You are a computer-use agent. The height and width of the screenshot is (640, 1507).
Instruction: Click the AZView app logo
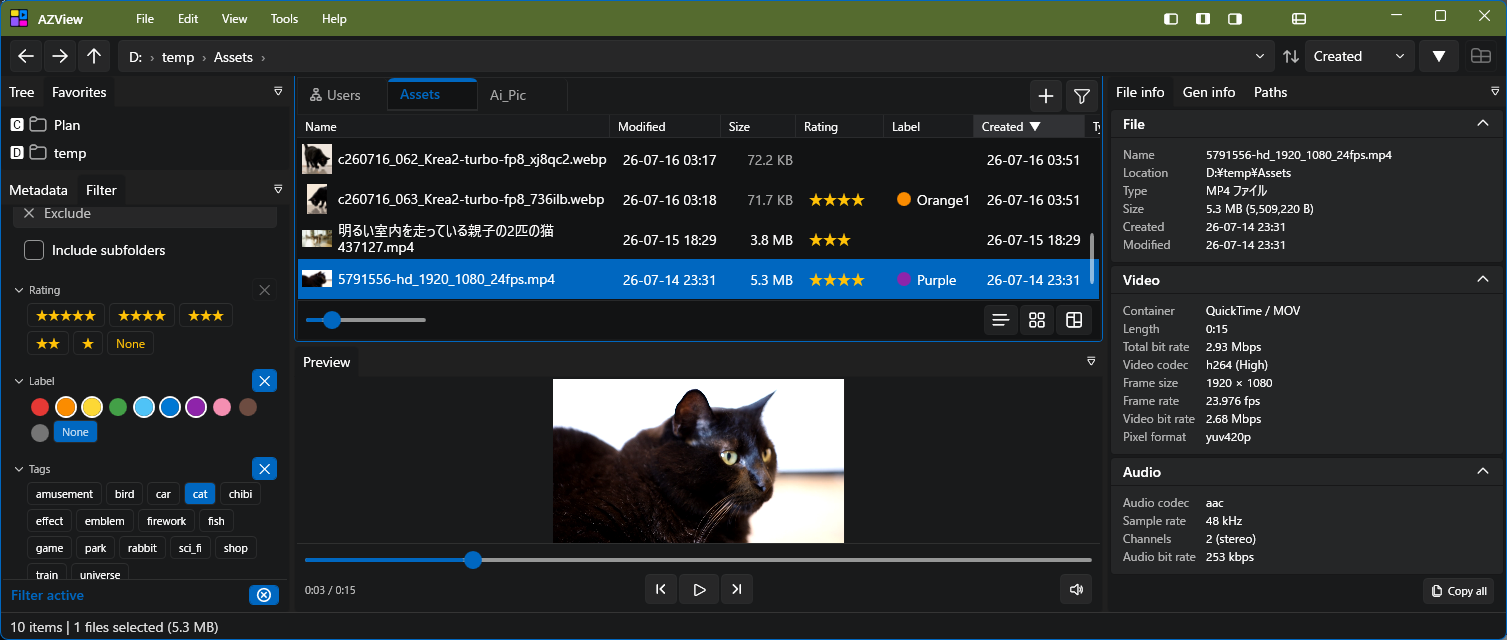coord(19,18)
